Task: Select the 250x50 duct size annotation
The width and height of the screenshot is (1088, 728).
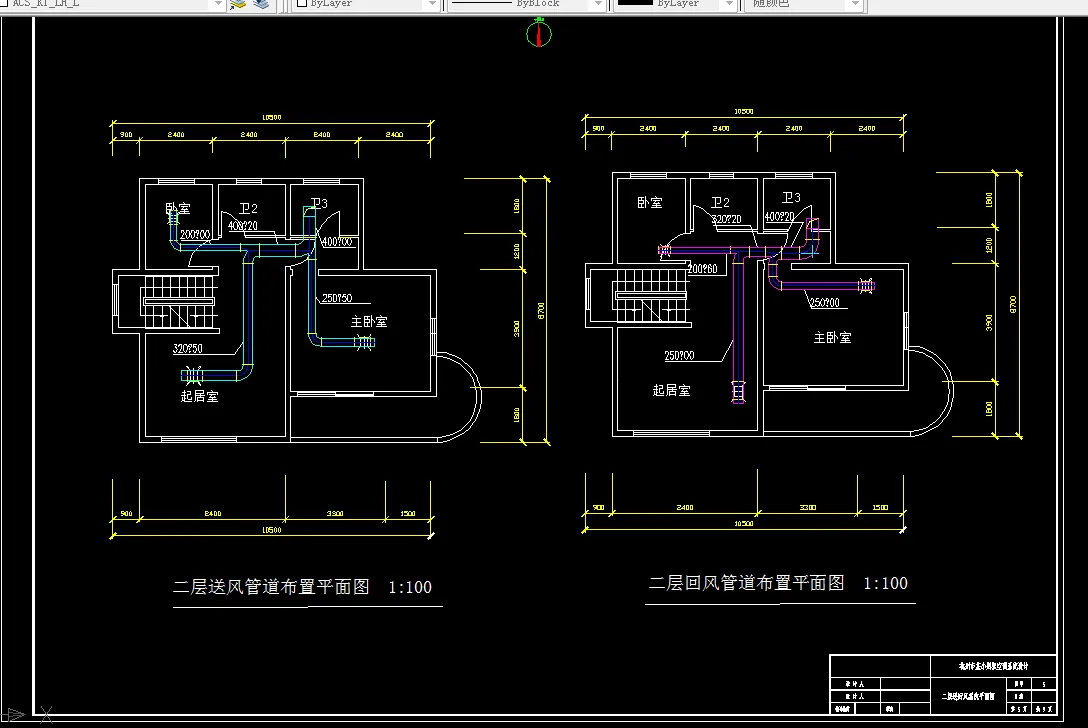Action: (x=337, y=298)
